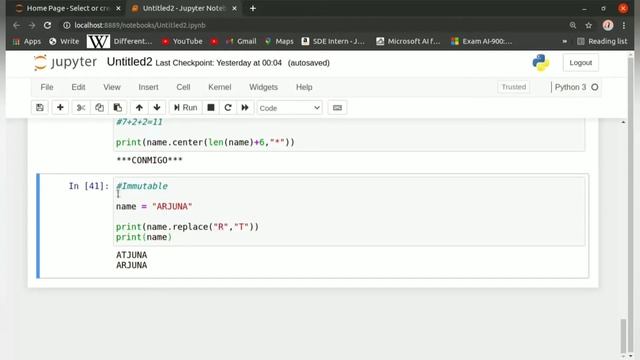The image size is (640, 360).
Task: Go back in browser history
Action: (16, 25)
